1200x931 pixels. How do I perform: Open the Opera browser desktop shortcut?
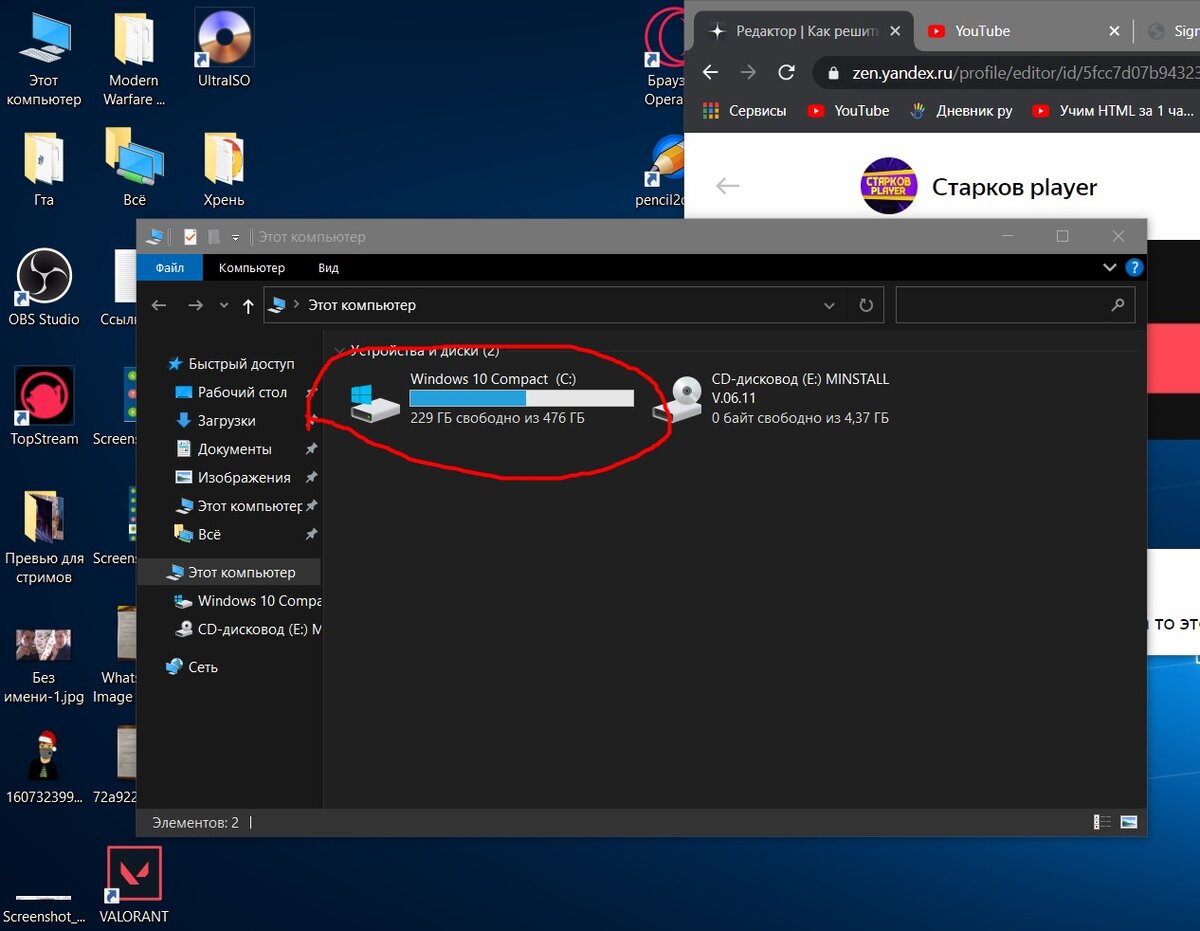click(x=663, y=58)
